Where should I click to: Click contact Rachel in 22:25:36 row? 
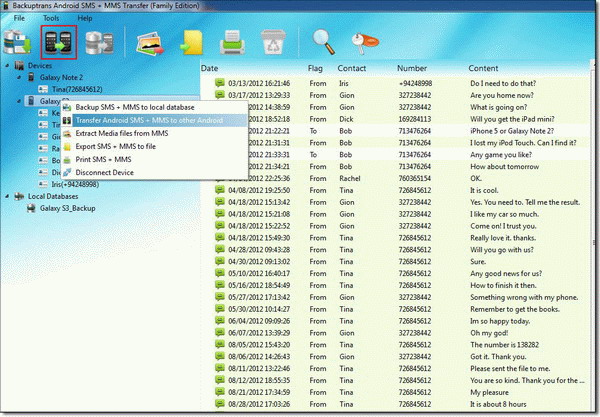tap(350, 178)
